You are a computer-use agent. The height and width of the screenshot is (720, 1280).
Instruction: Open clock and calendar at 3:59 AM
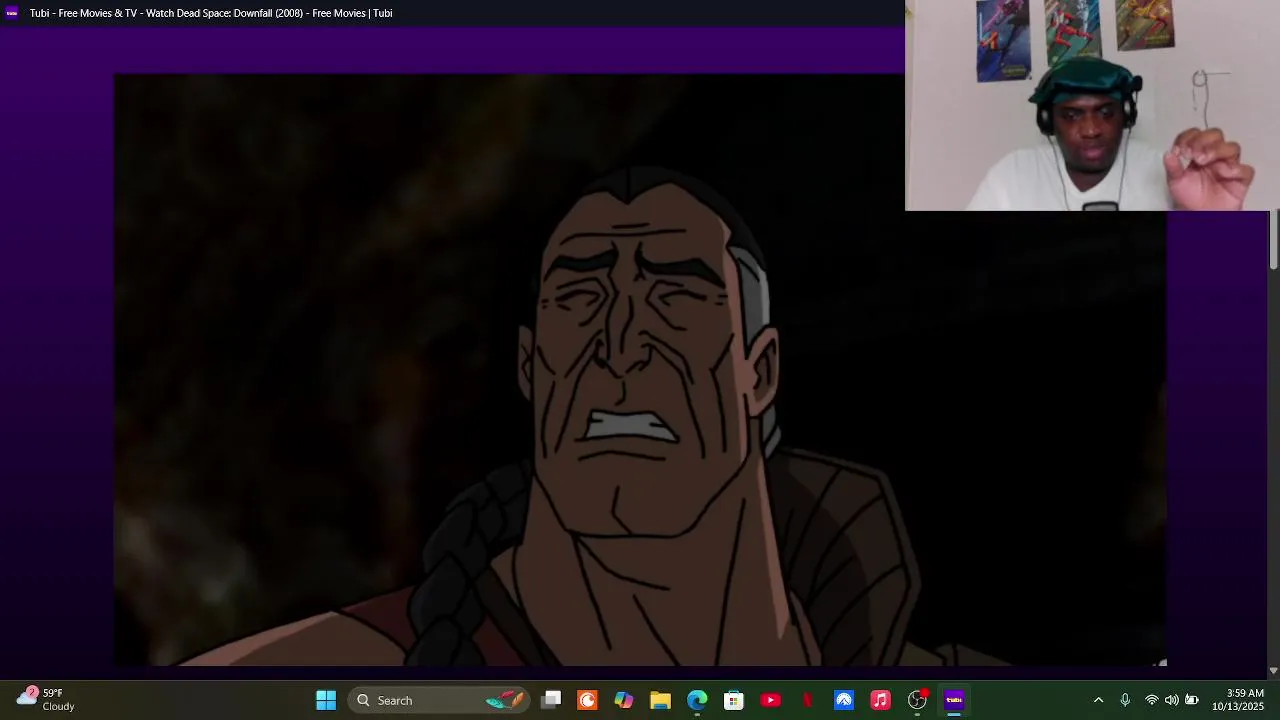[1238, 700]
